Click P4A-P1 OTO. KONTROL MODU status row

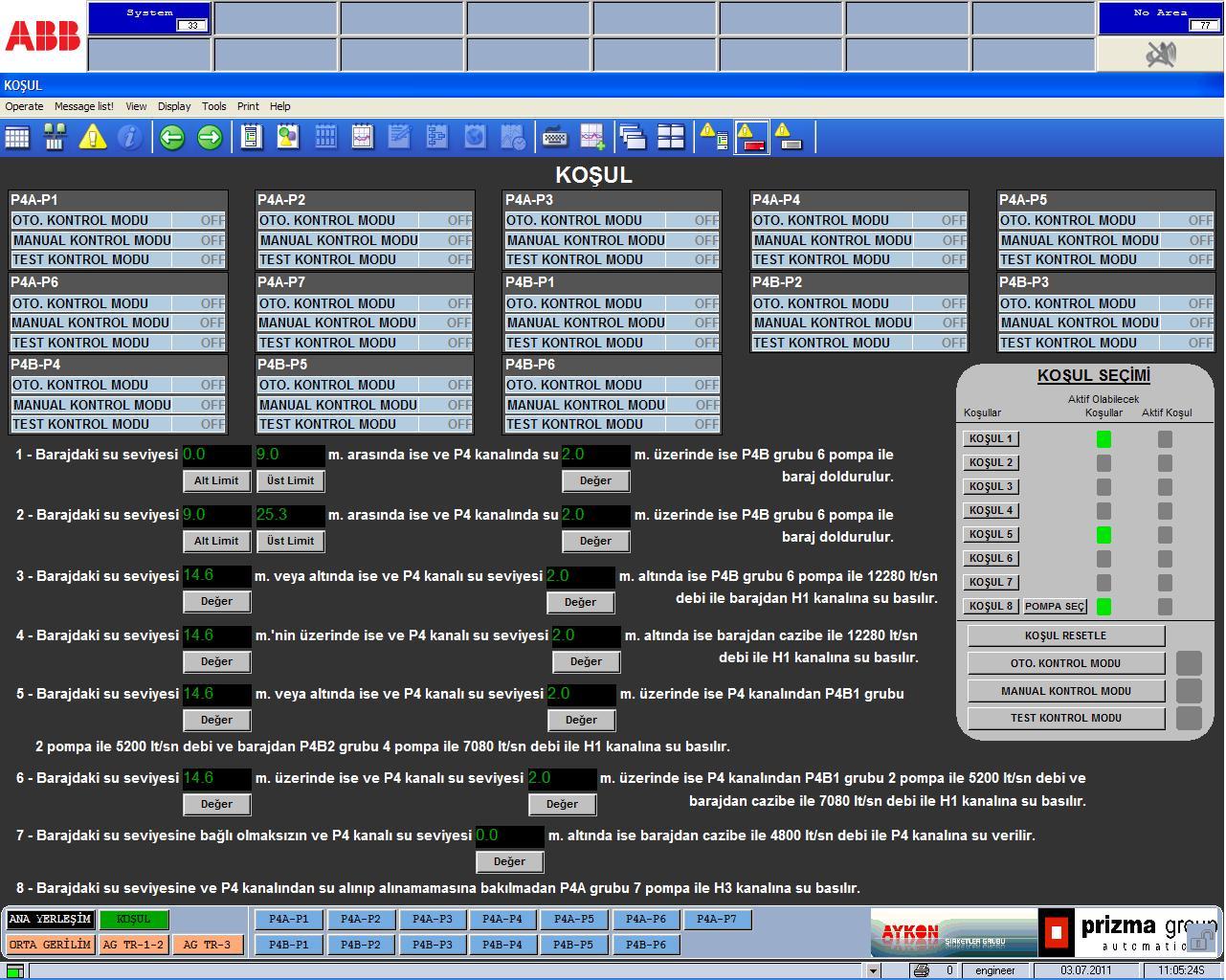118,220
